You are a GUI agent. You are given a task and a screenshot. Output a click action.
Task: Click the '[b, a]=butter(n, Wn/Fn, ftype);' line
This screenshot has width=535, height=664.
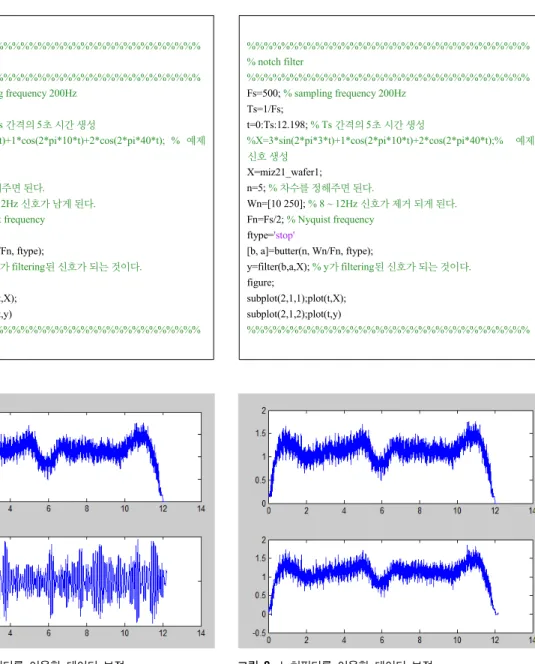(310, 251)
